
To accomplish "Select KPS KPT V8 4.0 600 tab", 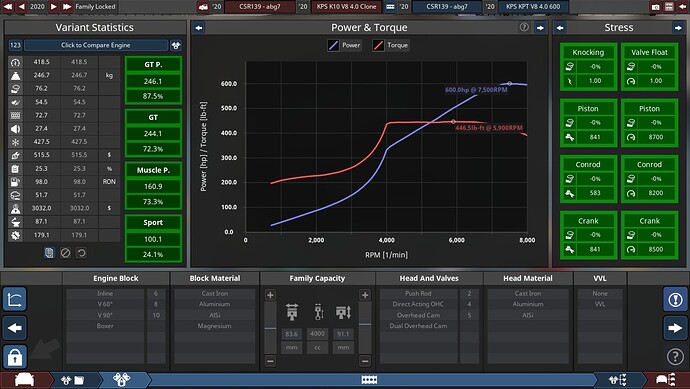I will pos(533,7).
